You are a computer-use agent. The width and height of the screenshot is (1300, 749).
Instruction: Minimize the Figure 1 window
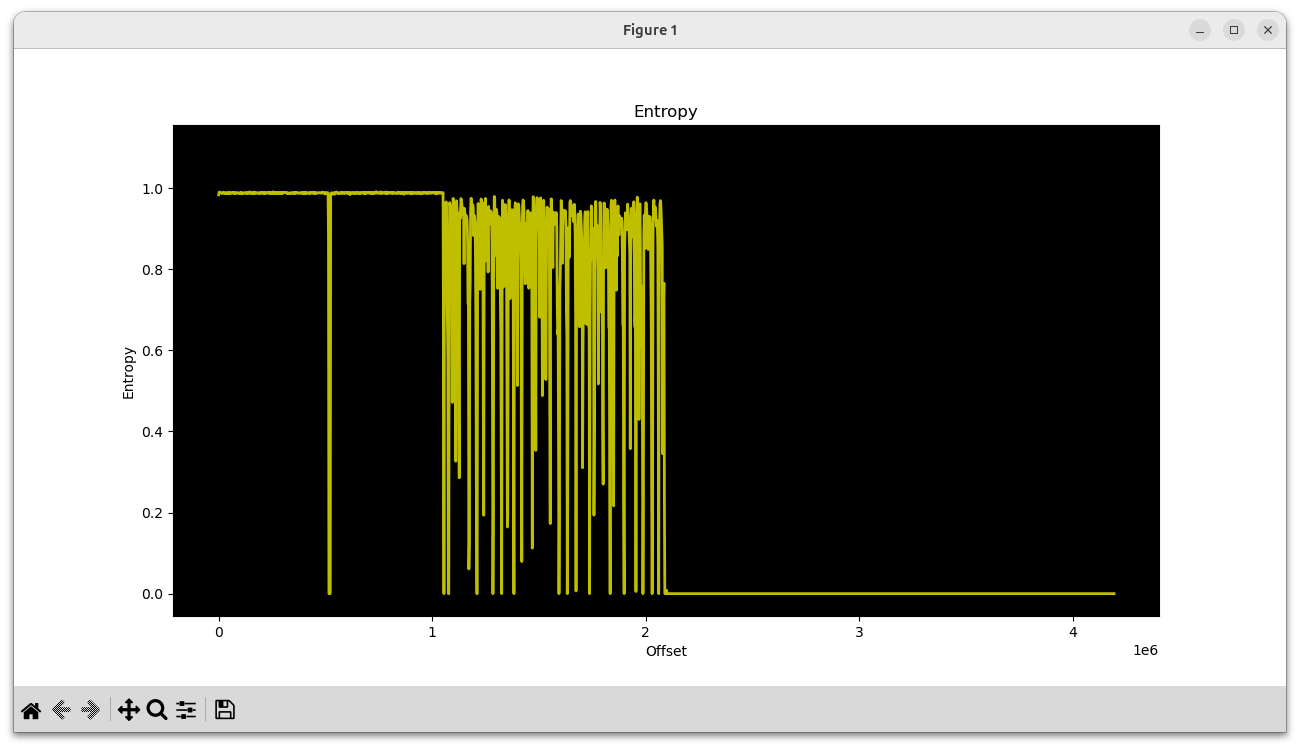[1198, 29]
